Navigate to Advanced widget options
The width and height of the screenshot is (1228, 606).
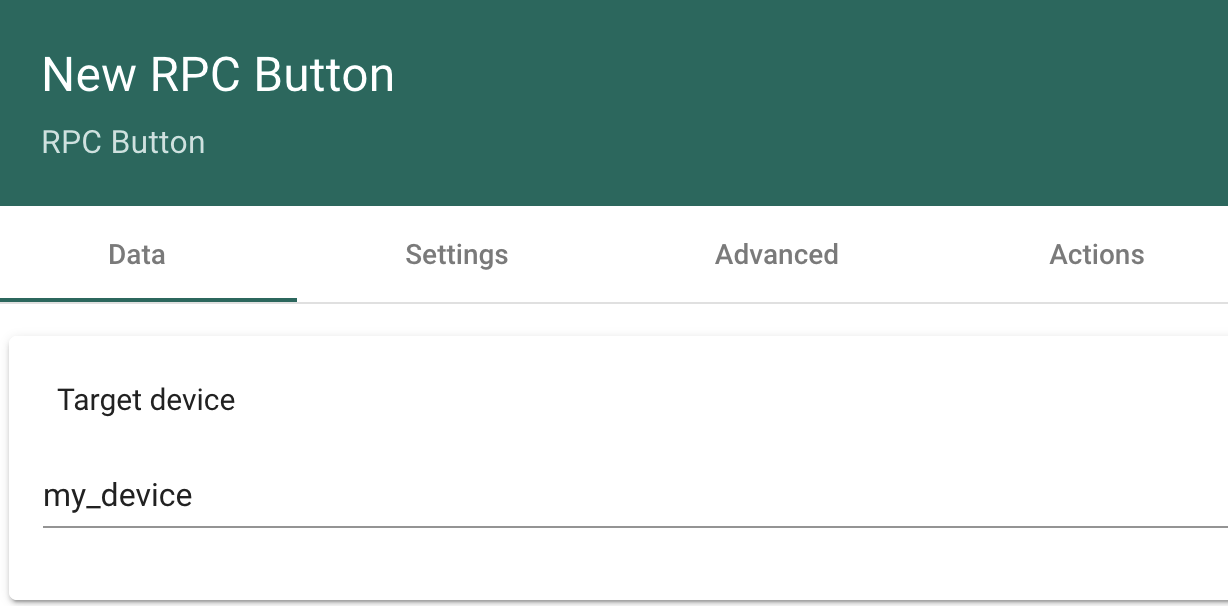pos(776,255)
